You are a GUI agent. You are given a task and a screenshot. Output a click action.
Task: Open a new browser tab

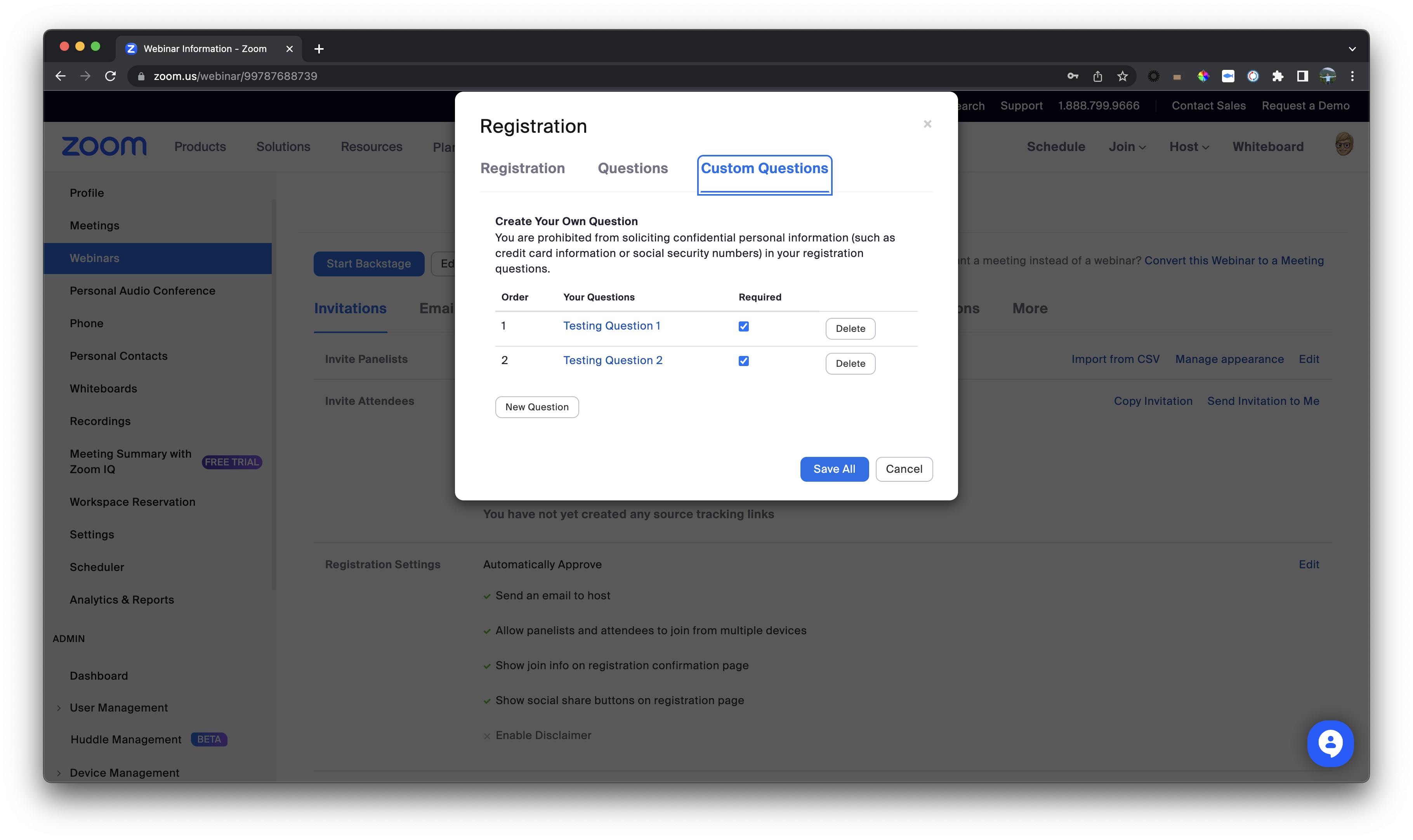(x=319, y=49)
